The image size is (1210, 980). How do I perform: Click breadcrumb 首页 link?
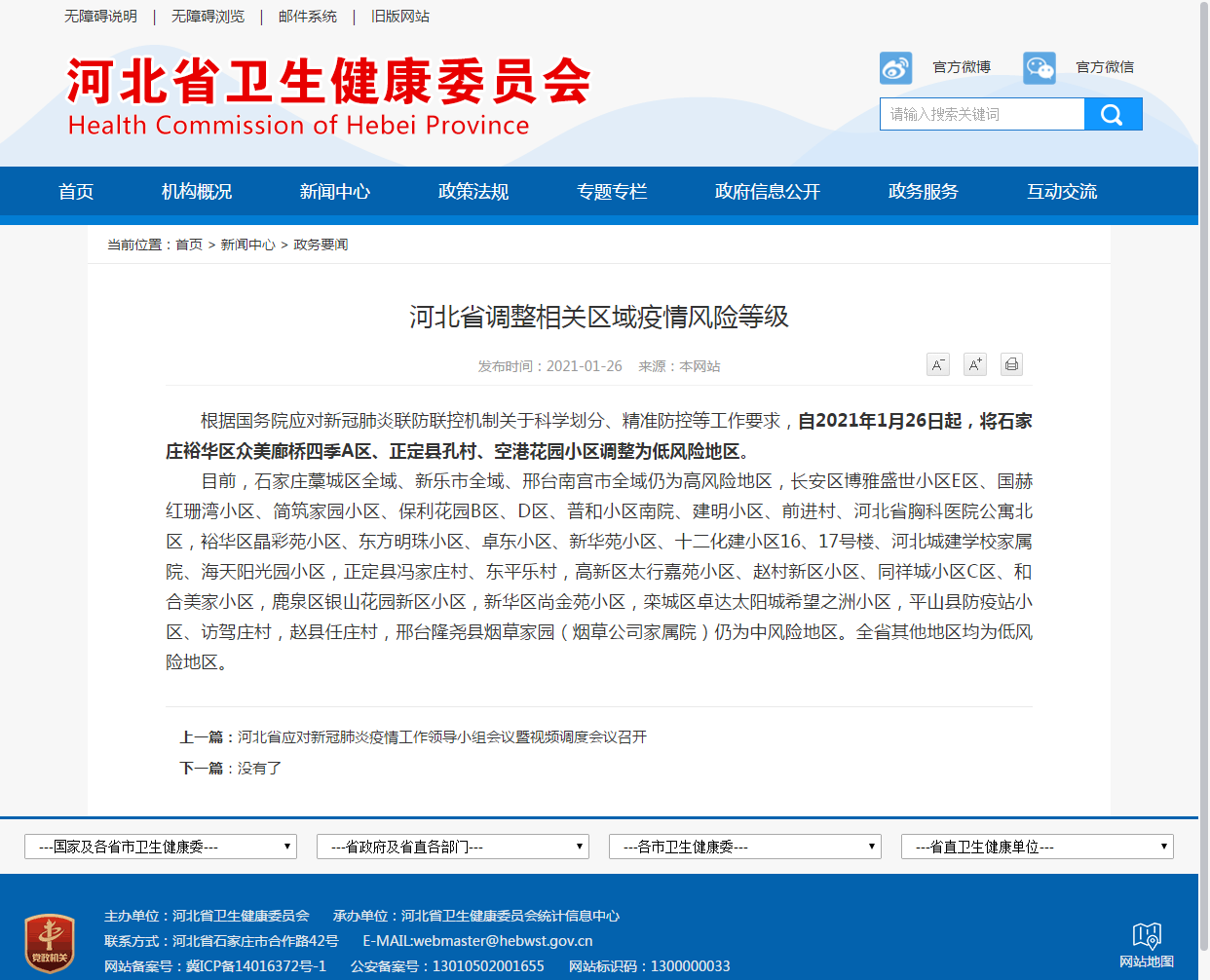pos(189,245)
